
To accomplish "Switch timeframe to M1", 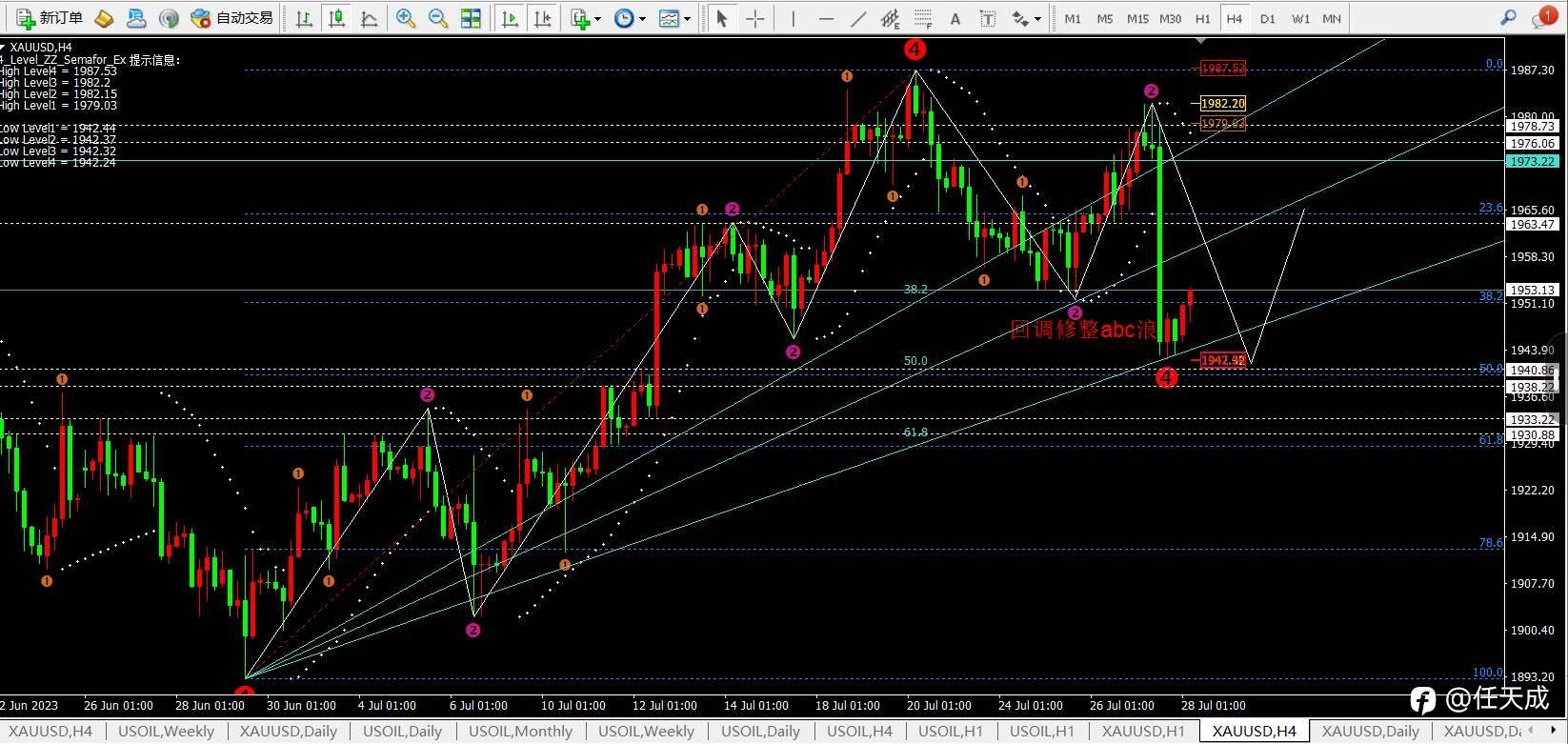I will point(1073,18).
